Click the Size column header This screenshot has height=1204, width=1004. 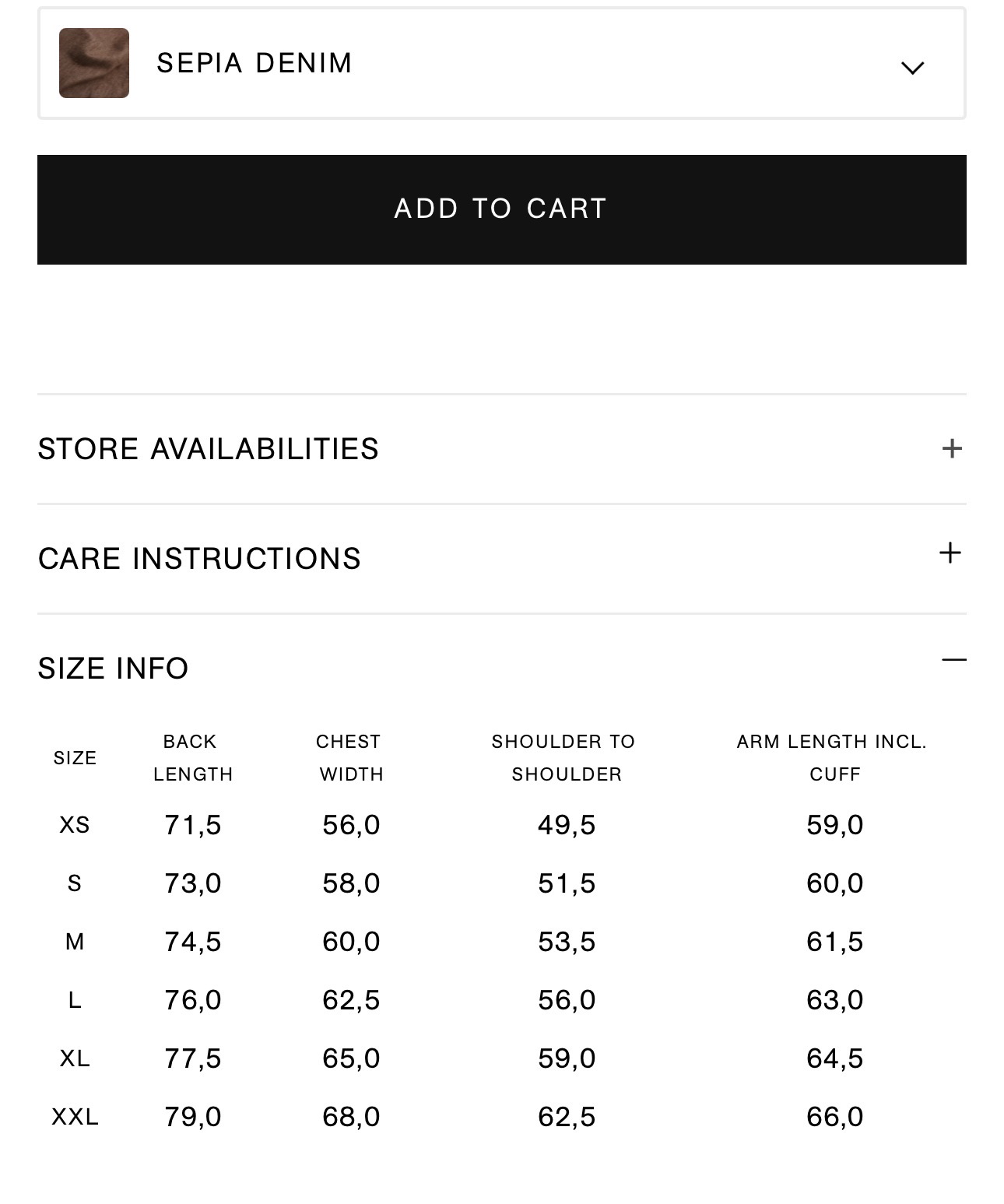(75, 758)
